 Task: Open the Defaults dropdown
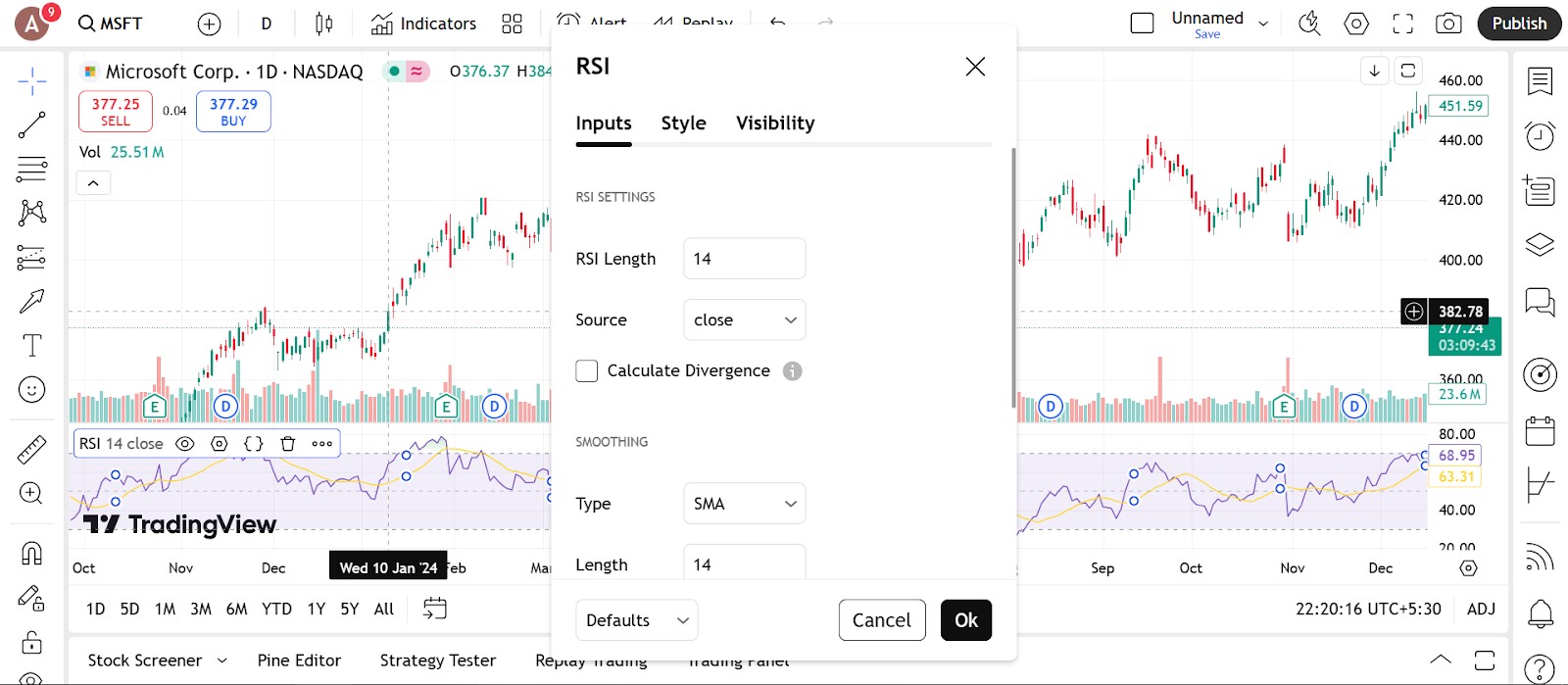[637, 620]
